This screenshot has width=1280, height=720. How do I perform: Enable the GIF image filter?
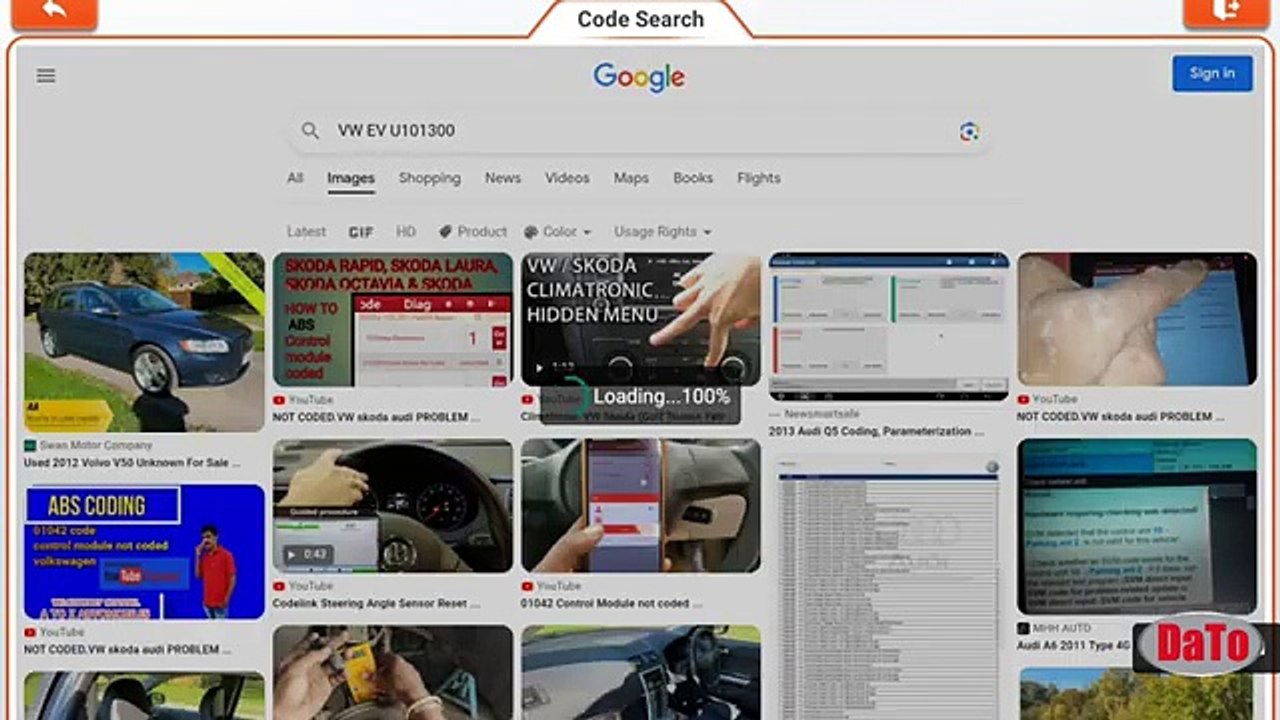click(361, 232)
